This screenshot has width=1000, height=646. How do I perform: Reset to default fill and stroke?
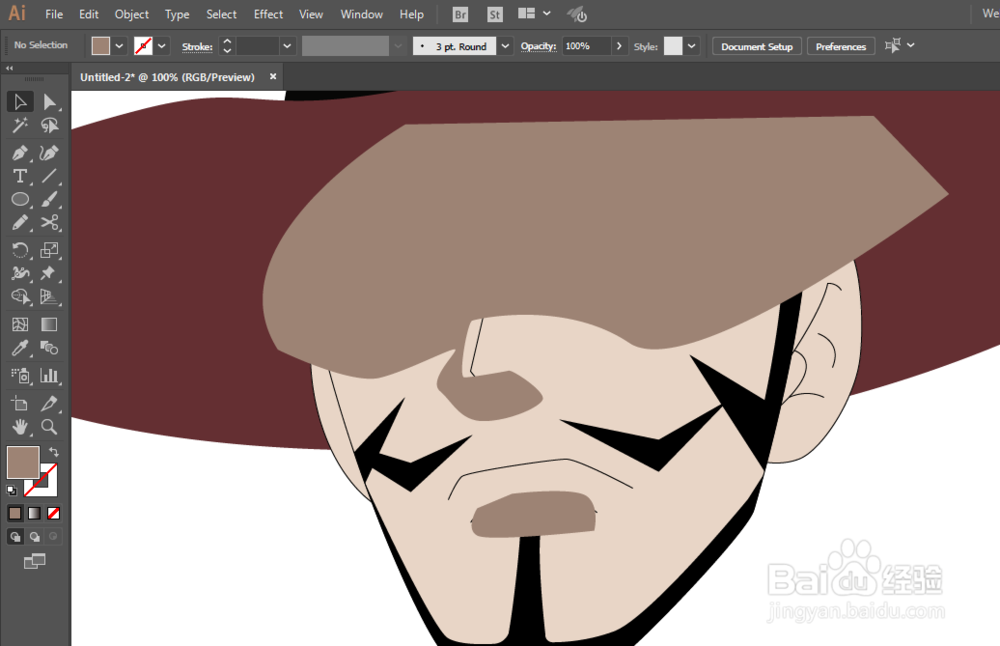(x=11, y=490)
